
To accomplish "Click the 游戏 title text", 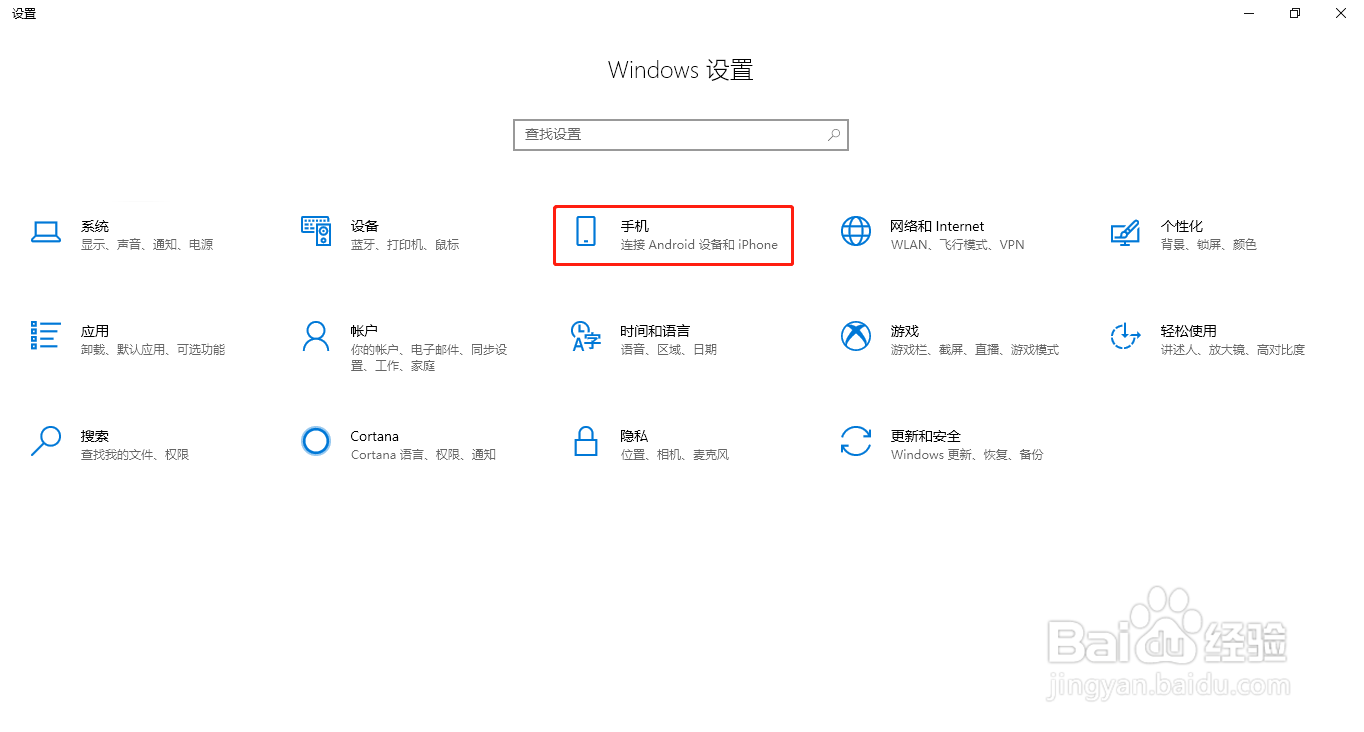I will 905,331.
